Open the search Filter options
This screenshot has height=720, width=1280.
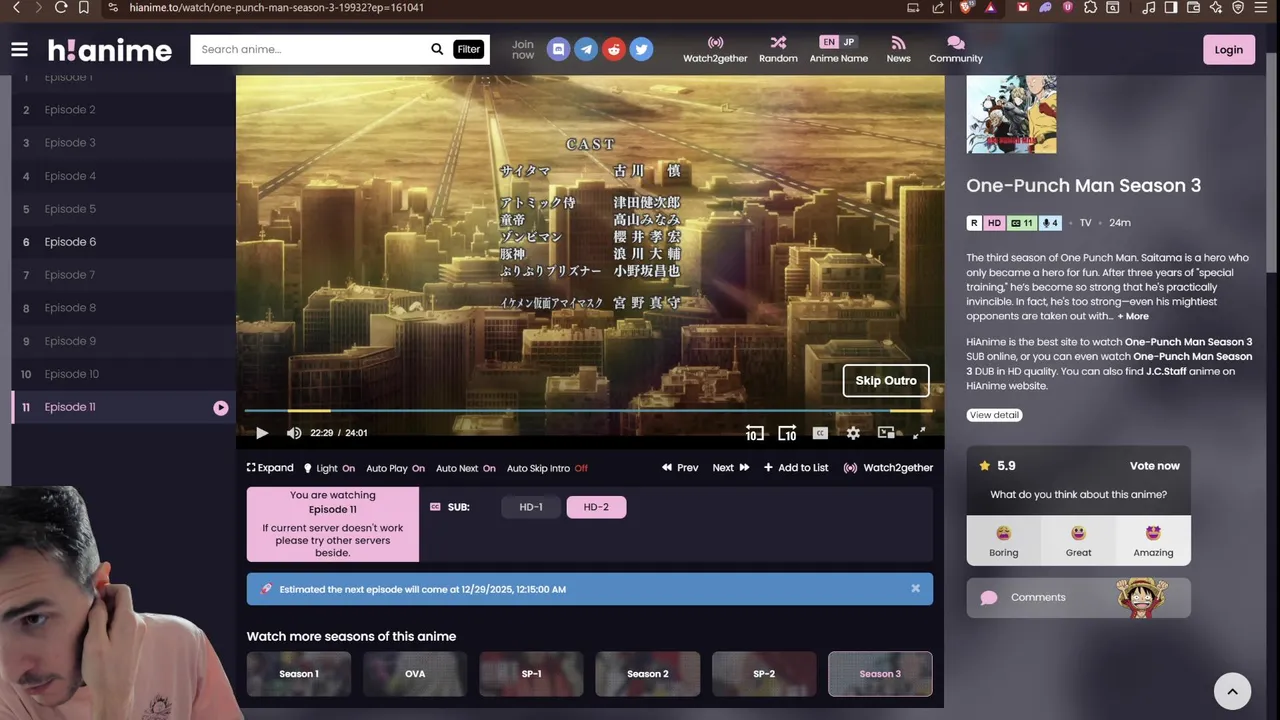coord(468,49)
